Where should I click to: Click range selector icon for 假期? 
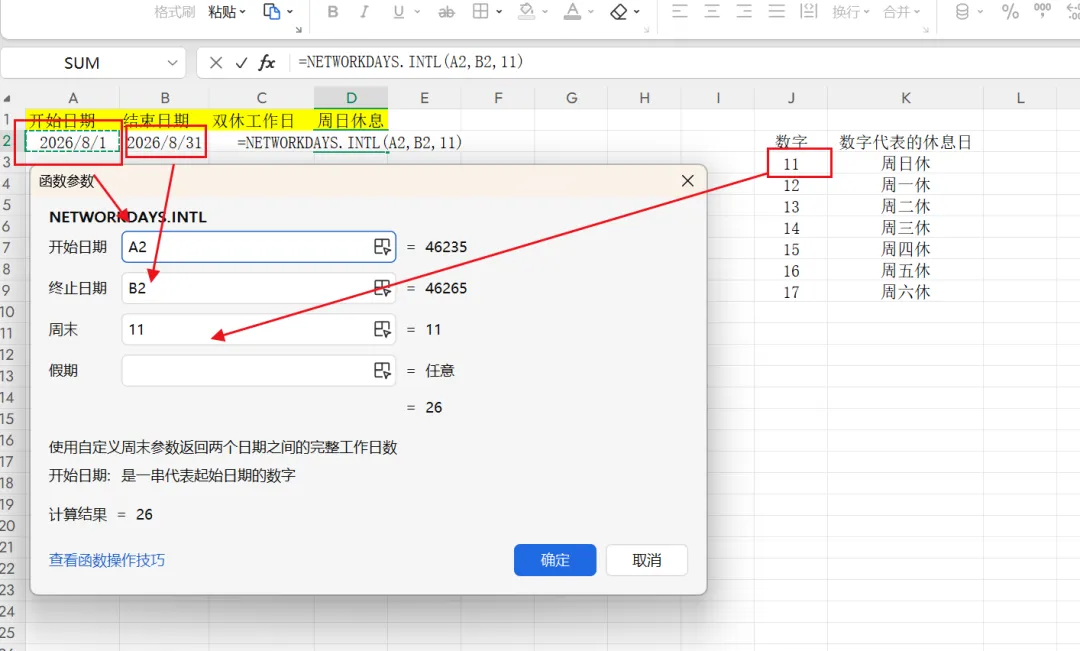point(382,371)
